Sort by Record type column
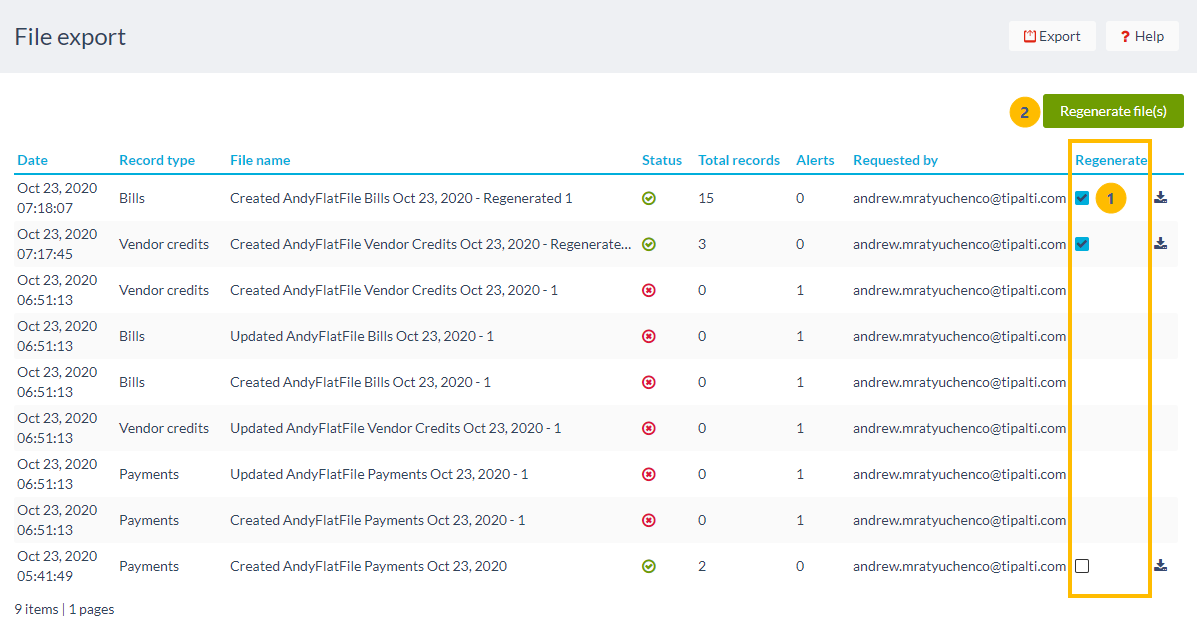This screenshot has width=1197, height=627. click(x=156, y=160)
